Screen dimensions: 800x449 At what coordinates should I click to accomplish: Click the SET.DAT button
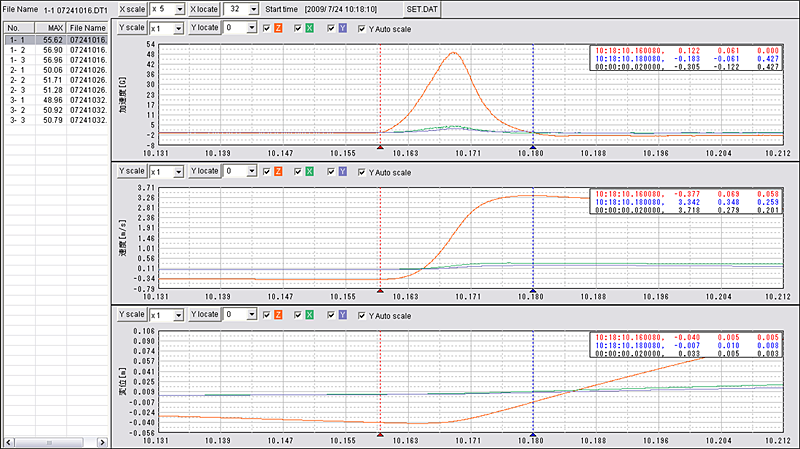(422, 9)
